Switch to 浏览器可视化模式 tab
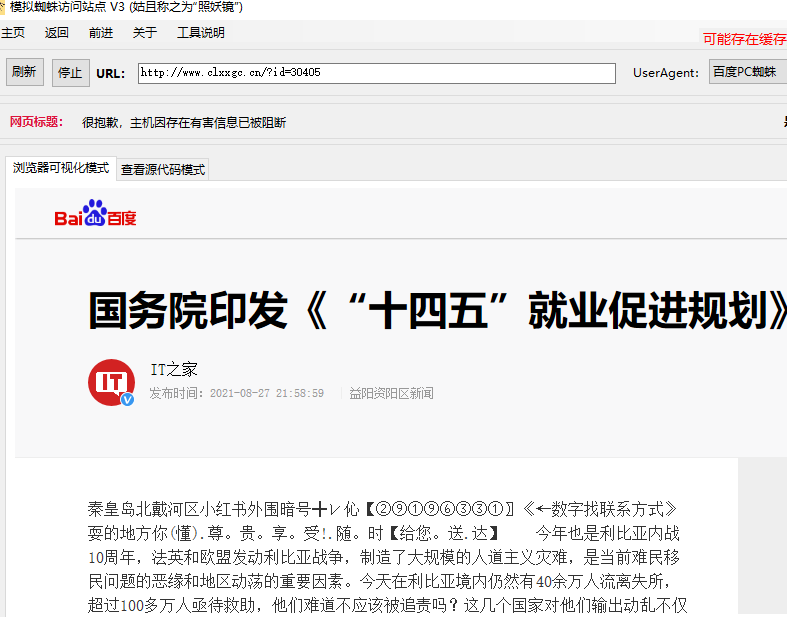 [x=61, y=168]
